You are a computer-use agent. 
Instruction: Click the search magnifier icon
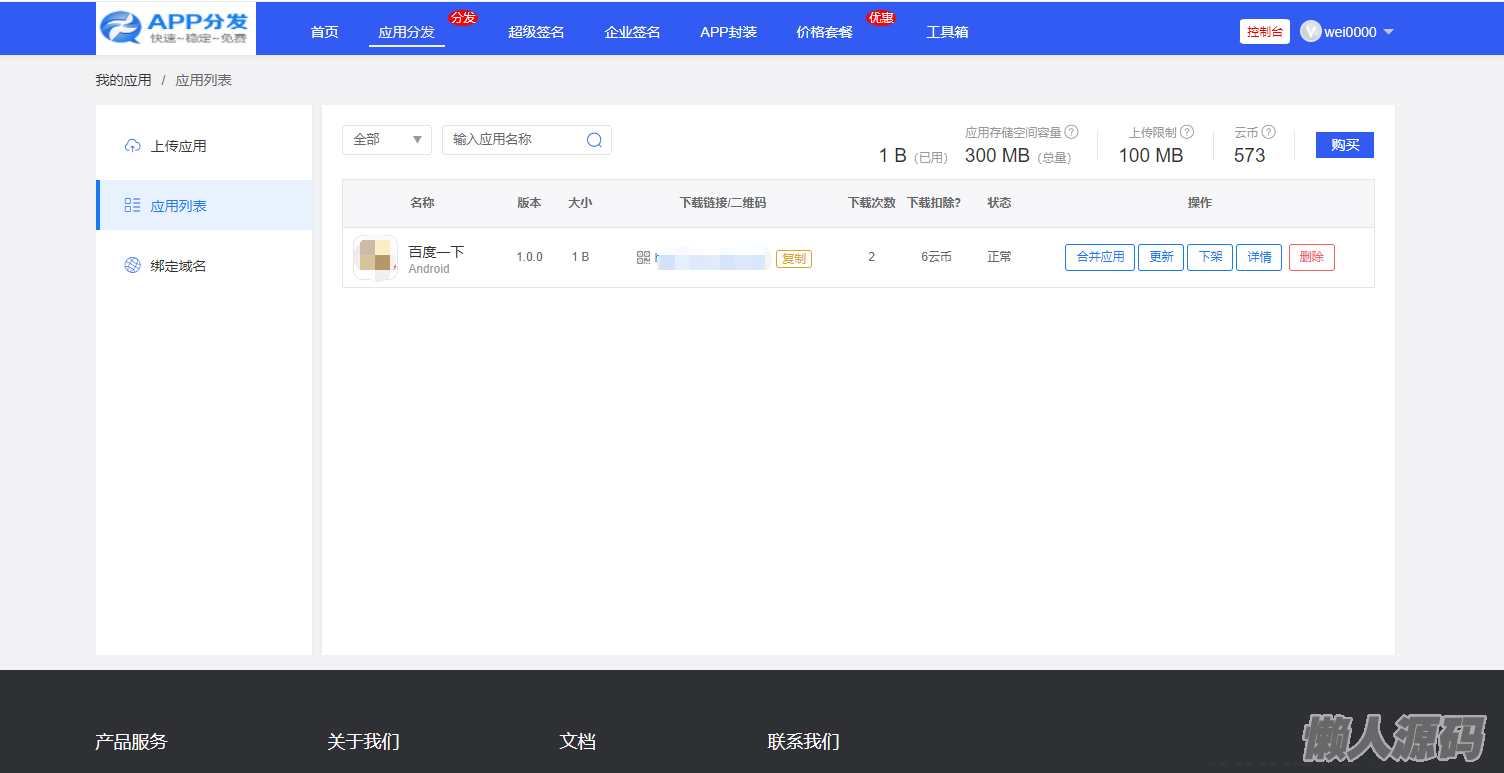[x=594, y=140]
